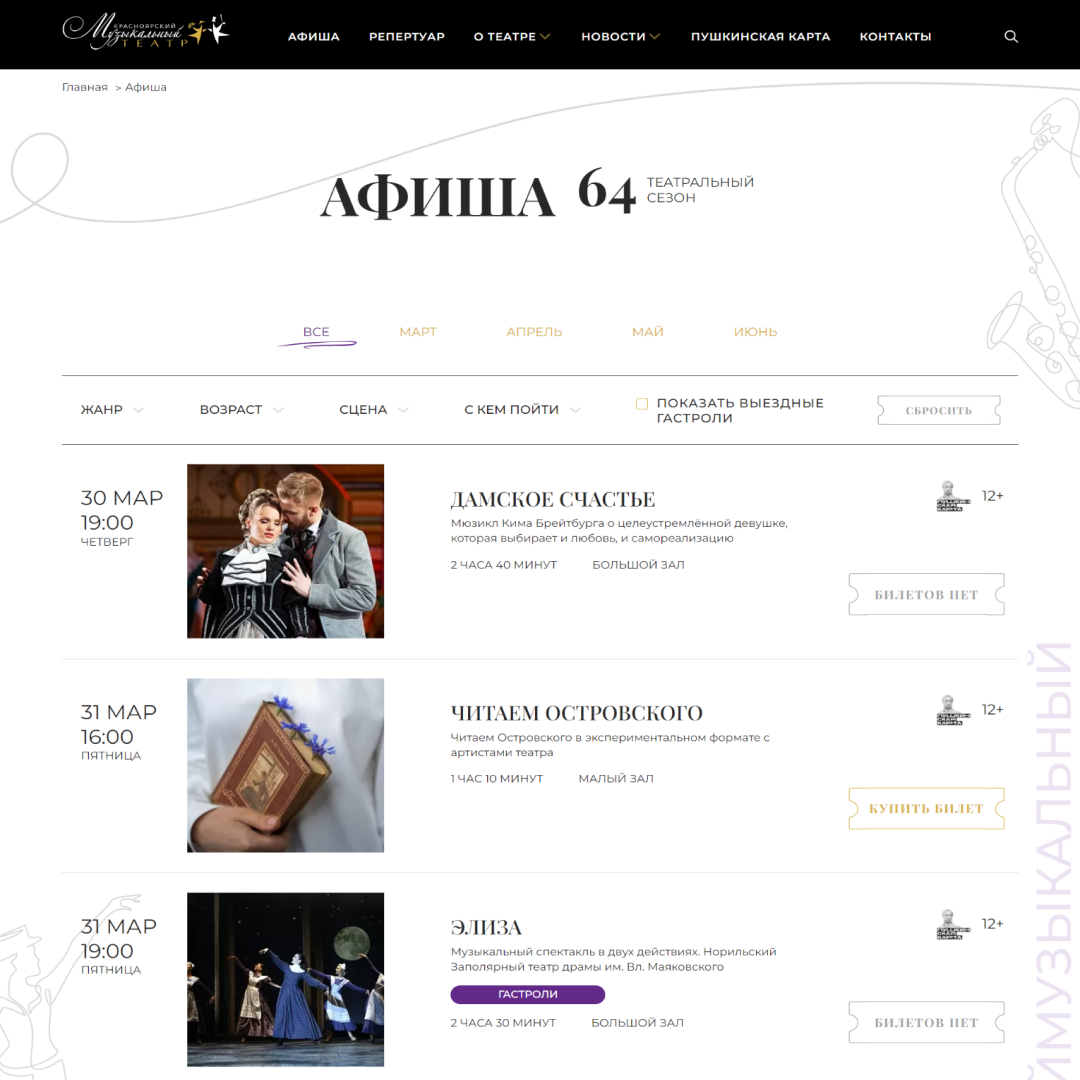Toggle Показать выездные гастроли checkbox
This screenshot has height=1080, width=1080.
coord(642,404)
